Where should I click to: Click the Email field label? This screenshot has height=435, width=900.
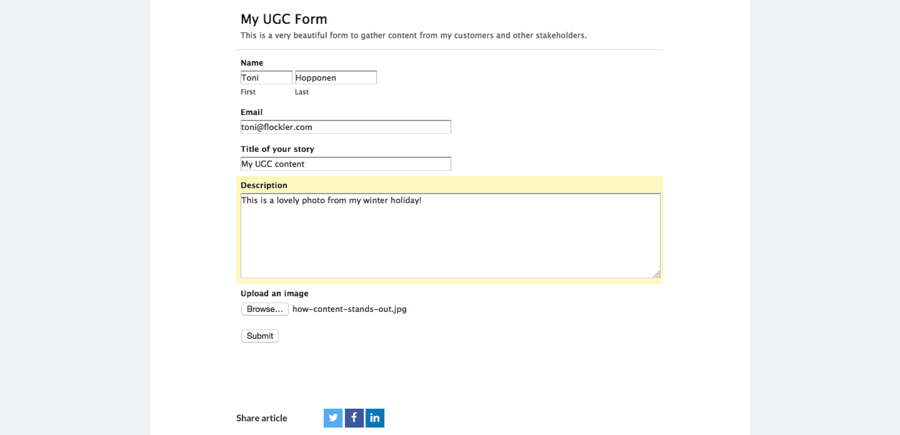click(251, 112)
